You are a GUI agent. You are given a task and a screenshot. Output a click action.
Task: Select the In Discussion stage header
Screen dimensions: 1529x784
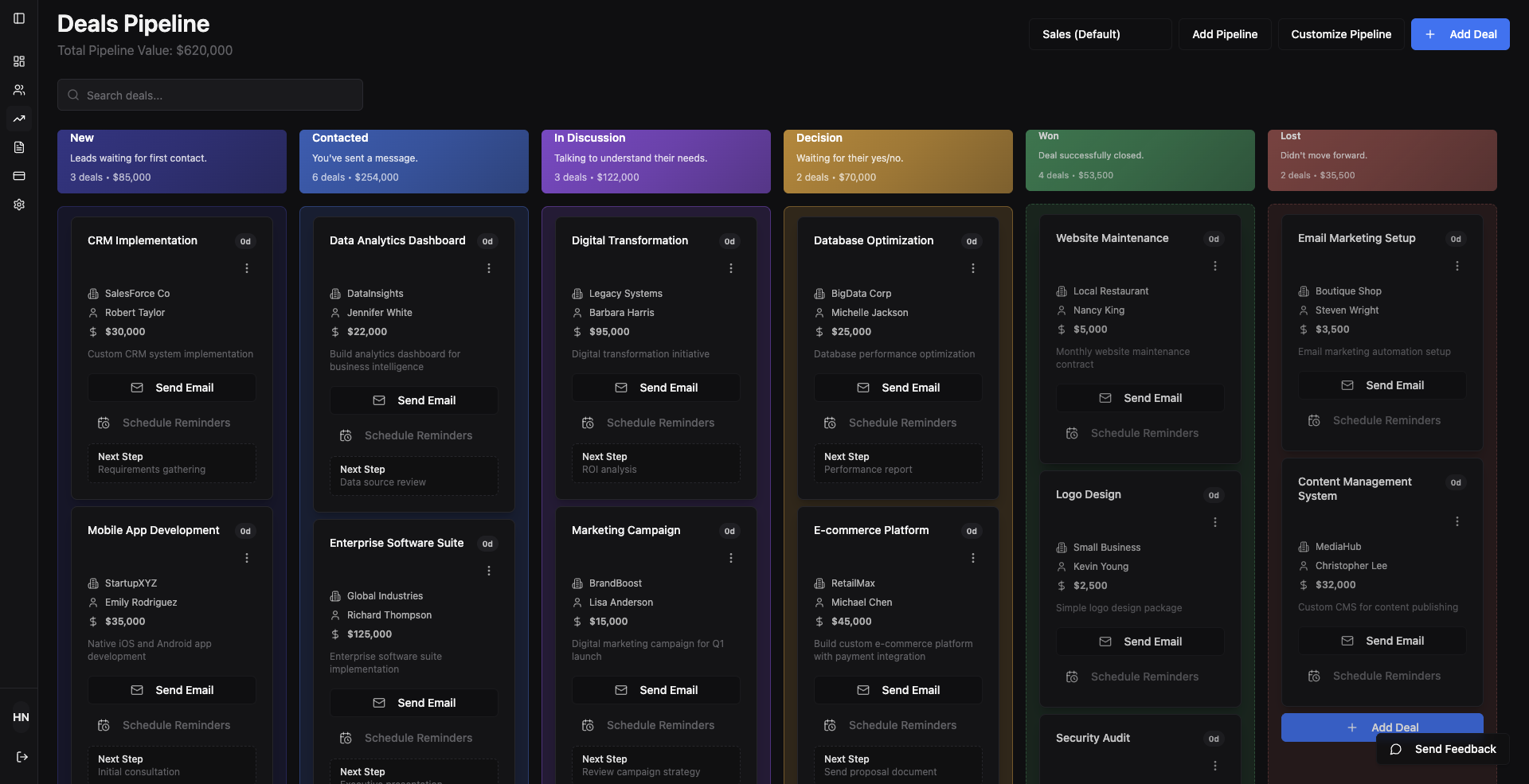[656, 162]
